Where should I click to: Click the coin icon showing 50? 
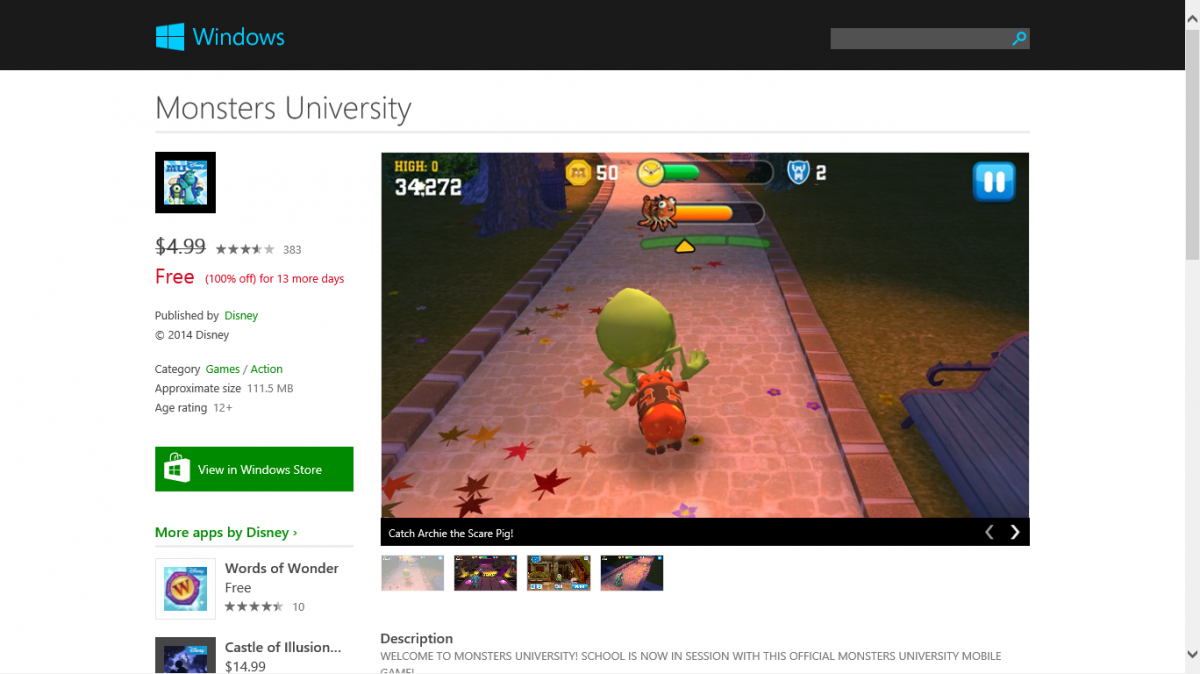click(x=579, y=172)
